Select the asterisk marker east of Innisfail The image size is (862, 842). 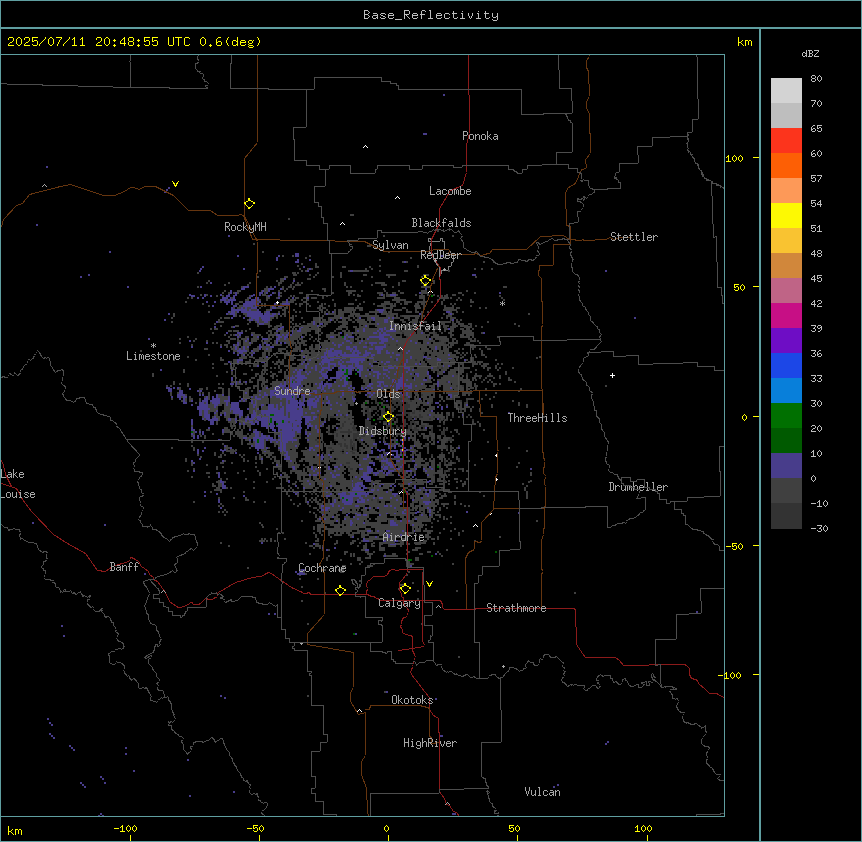(502, 303)
